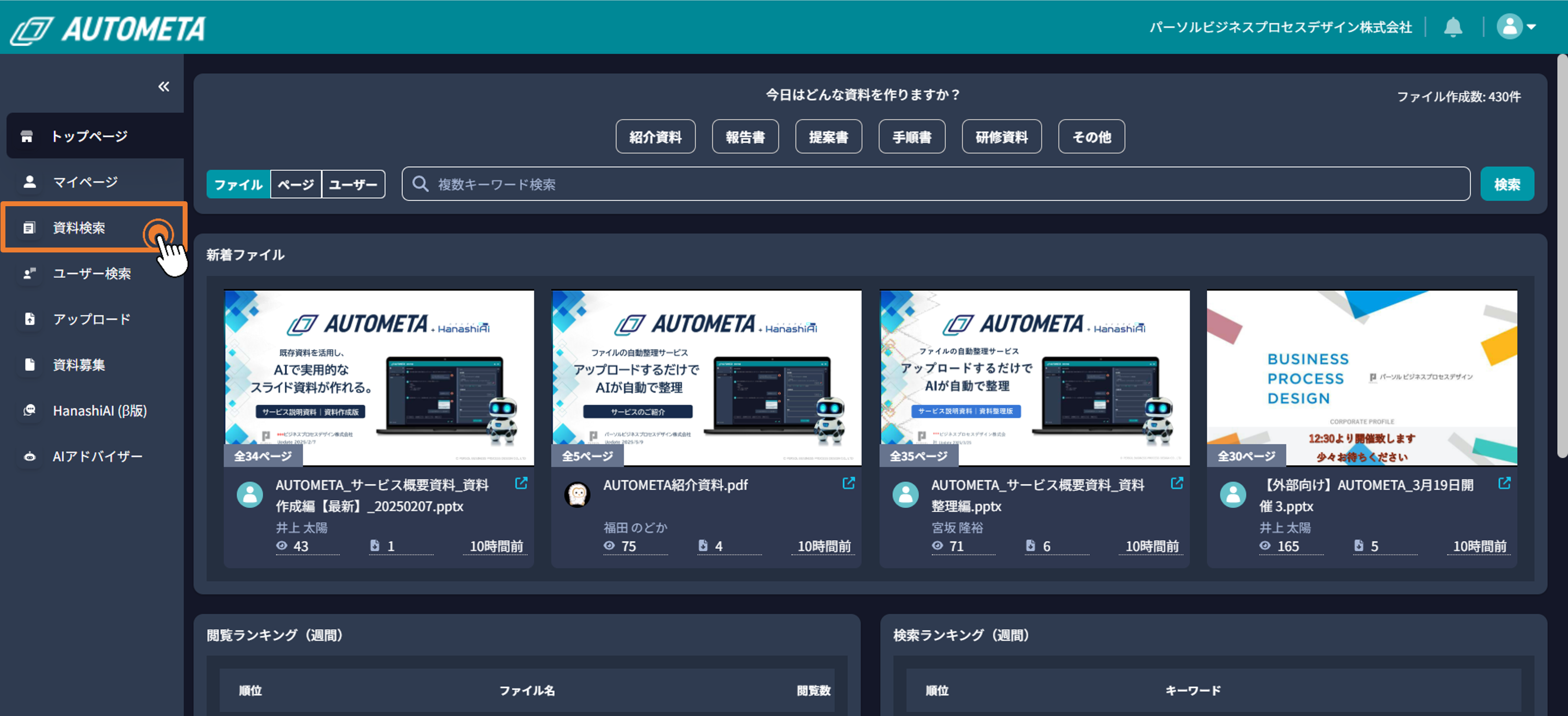This screenshot has height=716, width=1568.
Task: Click download count 6 icon
Action: click(1030, 546)
